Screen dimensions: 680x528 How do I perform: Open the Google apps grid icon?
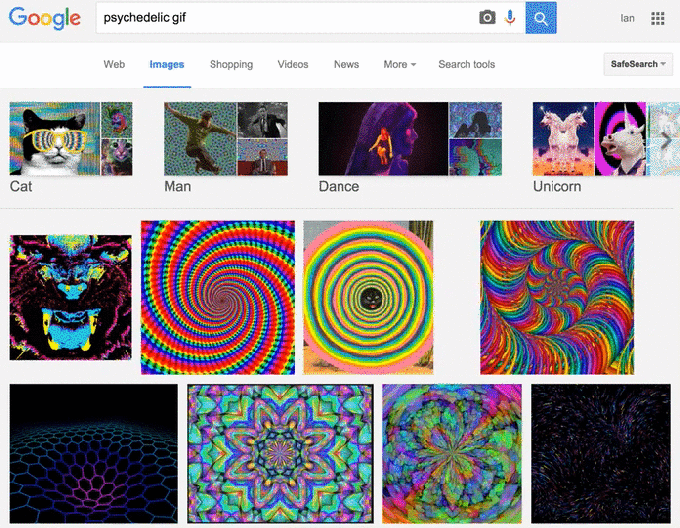point(658,18)
